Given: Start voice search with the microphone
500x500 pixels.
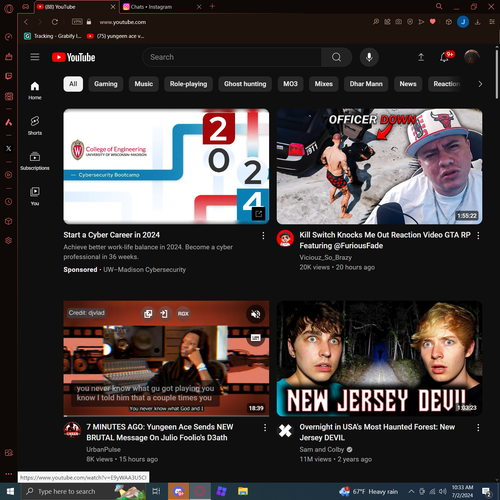Looking at the screenshot, I should click(369, 57).
